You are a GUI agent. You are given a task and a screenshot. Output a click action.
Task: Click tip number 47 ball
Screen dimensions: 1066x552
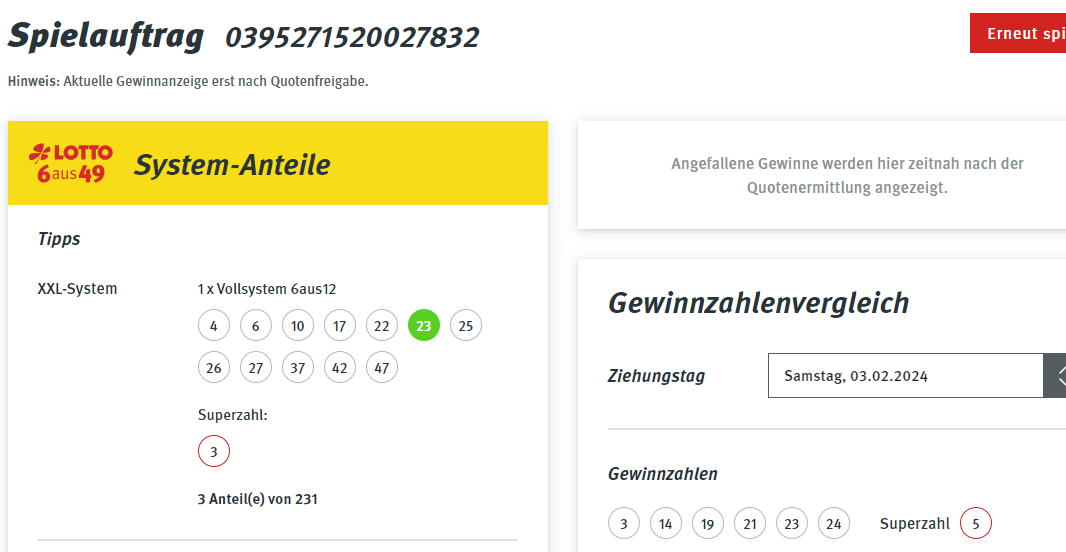(382, 368)
